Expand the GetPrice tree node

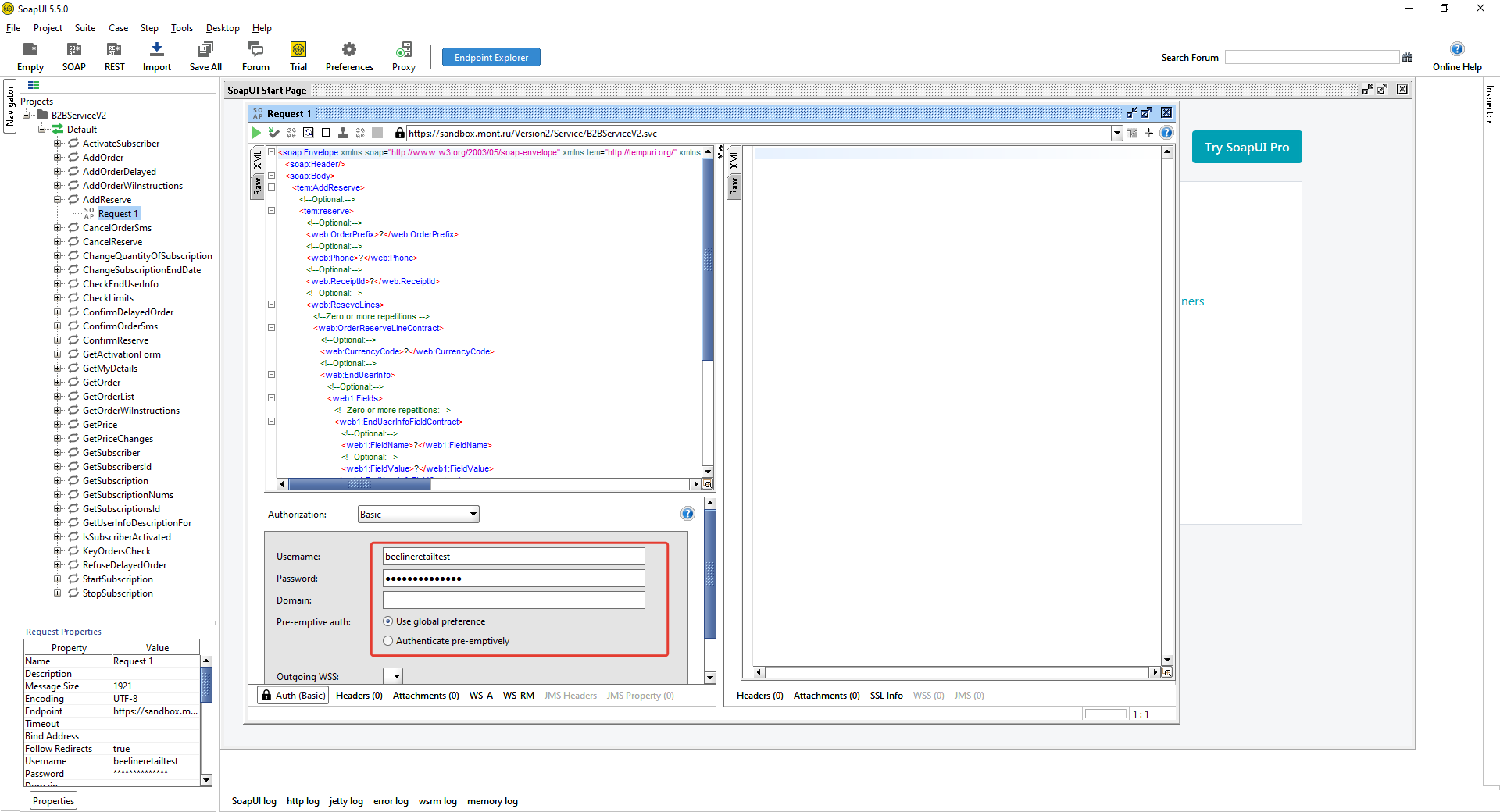pyautogui.click(x=57, y=425)
